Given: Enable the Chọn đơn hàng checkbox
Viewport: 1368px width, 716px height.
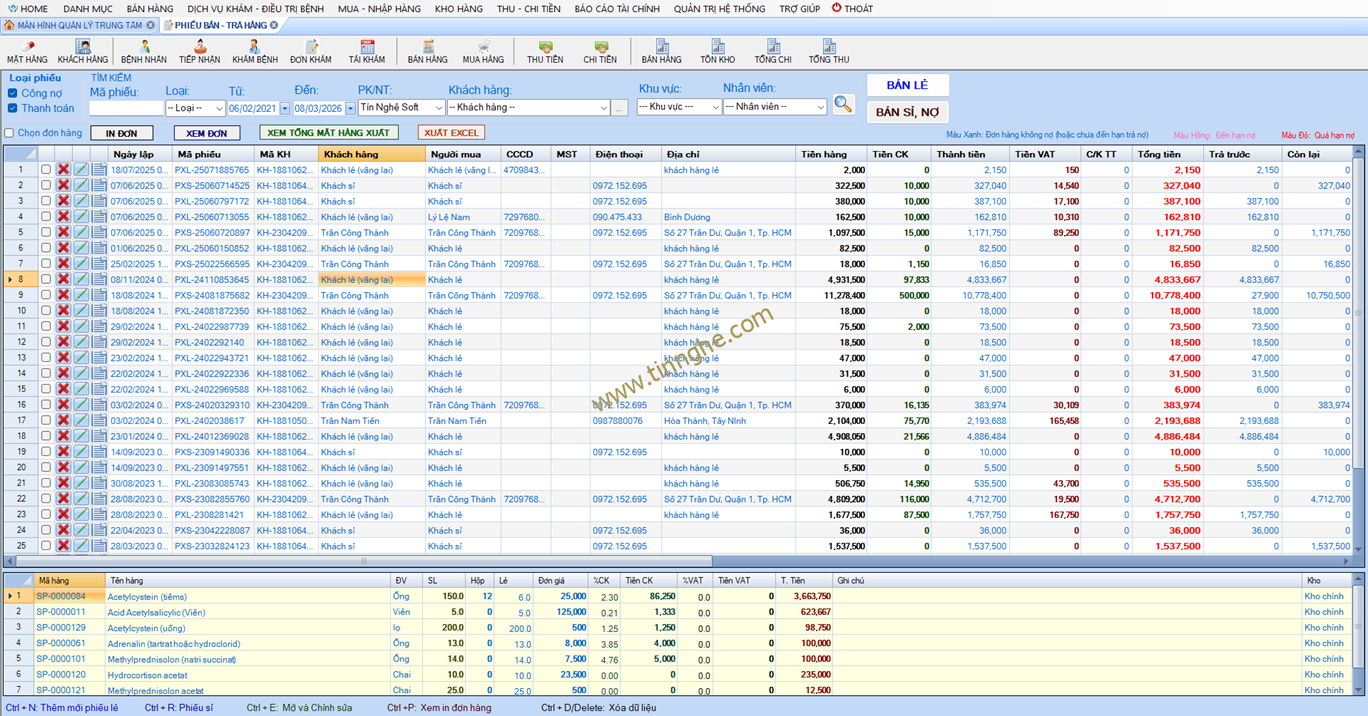Looking at the screenshot, I should (x=10, y=133).
